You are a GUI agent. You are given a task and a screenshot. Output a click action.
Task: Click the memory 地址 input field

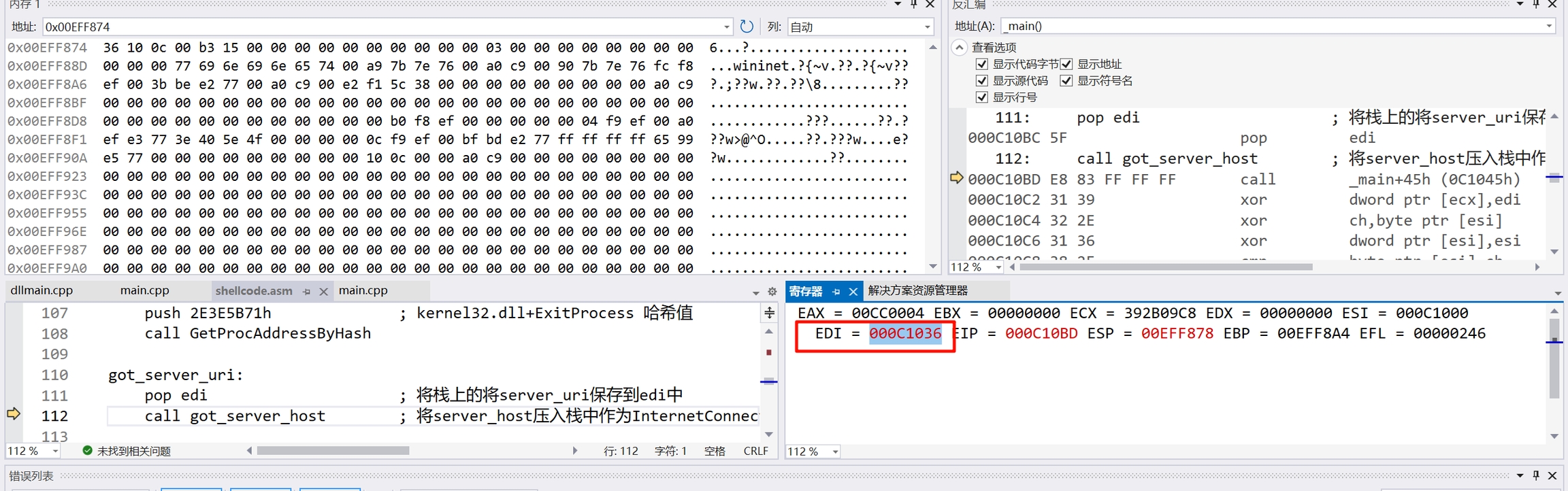pyautogui.click(x=381, y=27)
